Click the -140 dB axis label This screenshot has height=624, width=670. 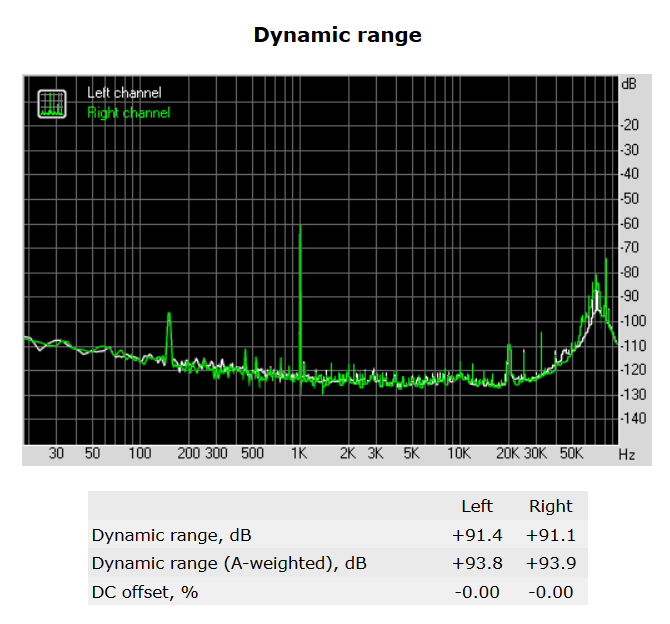[633, 418]
